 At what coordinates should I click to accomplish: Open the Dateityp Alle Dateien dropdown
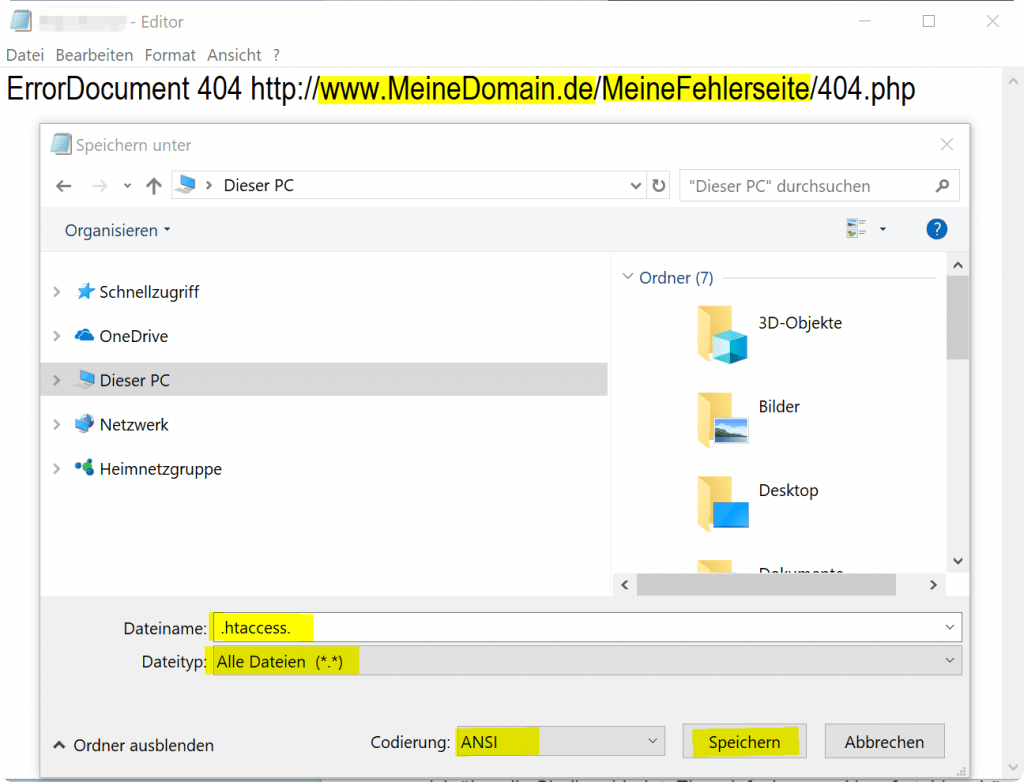pos(587,661)
